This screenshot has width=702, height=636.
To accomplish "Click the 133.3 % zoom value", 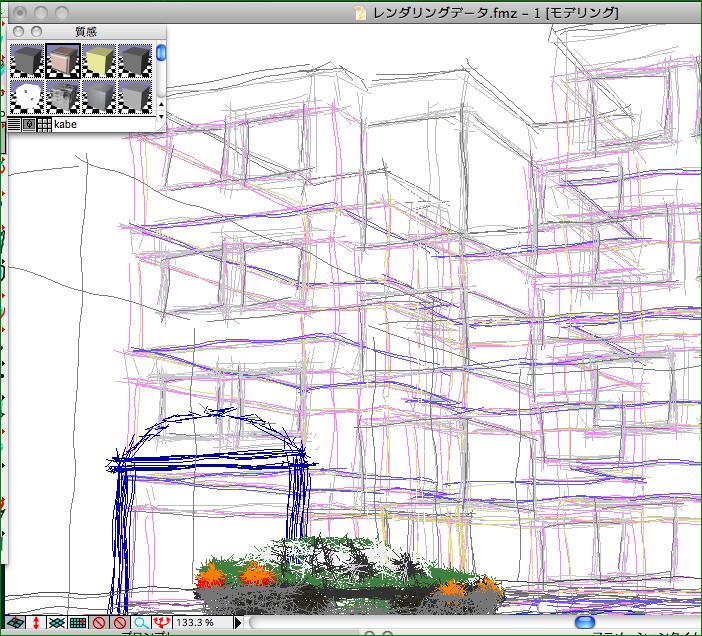I will click(x=195, y=623).
